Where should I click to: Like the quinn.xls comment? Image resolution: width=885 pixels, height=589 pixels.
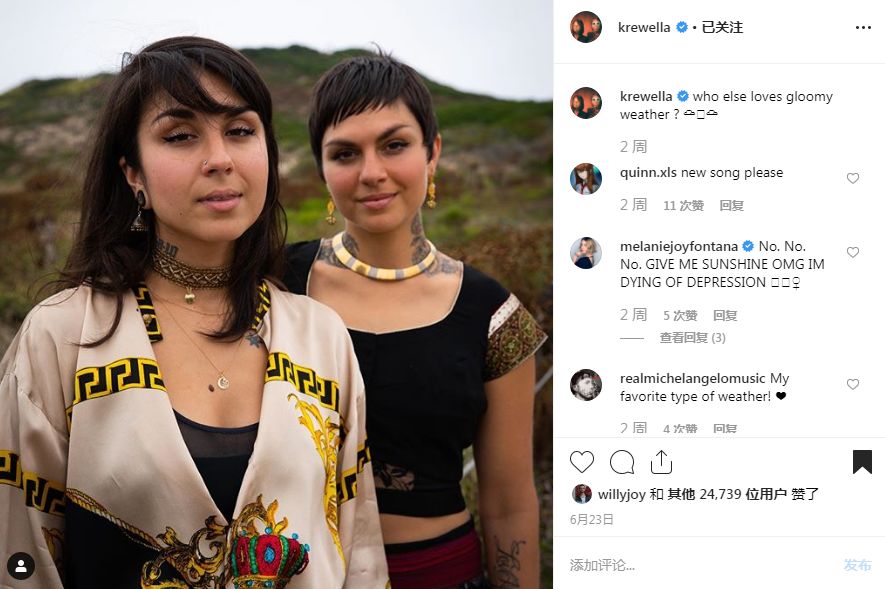853,178
